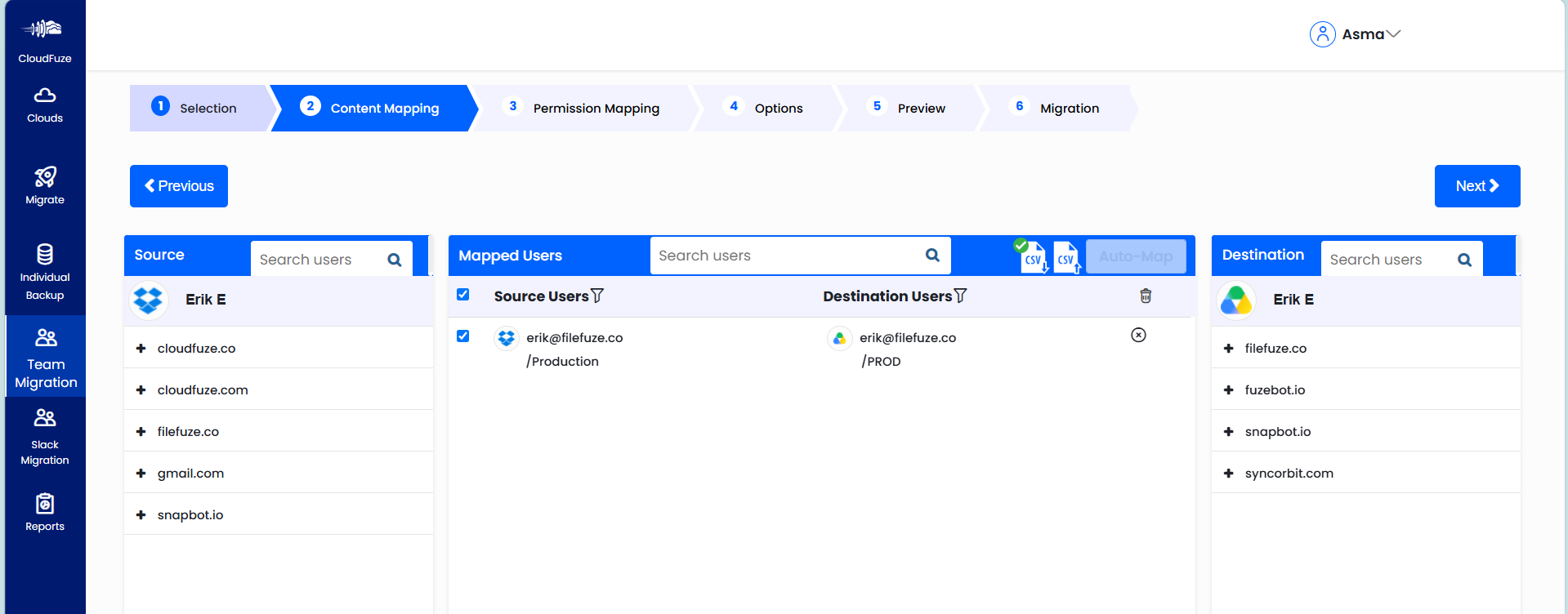Click the Previous button
The image size is (1568, 614).
point(179,186)
